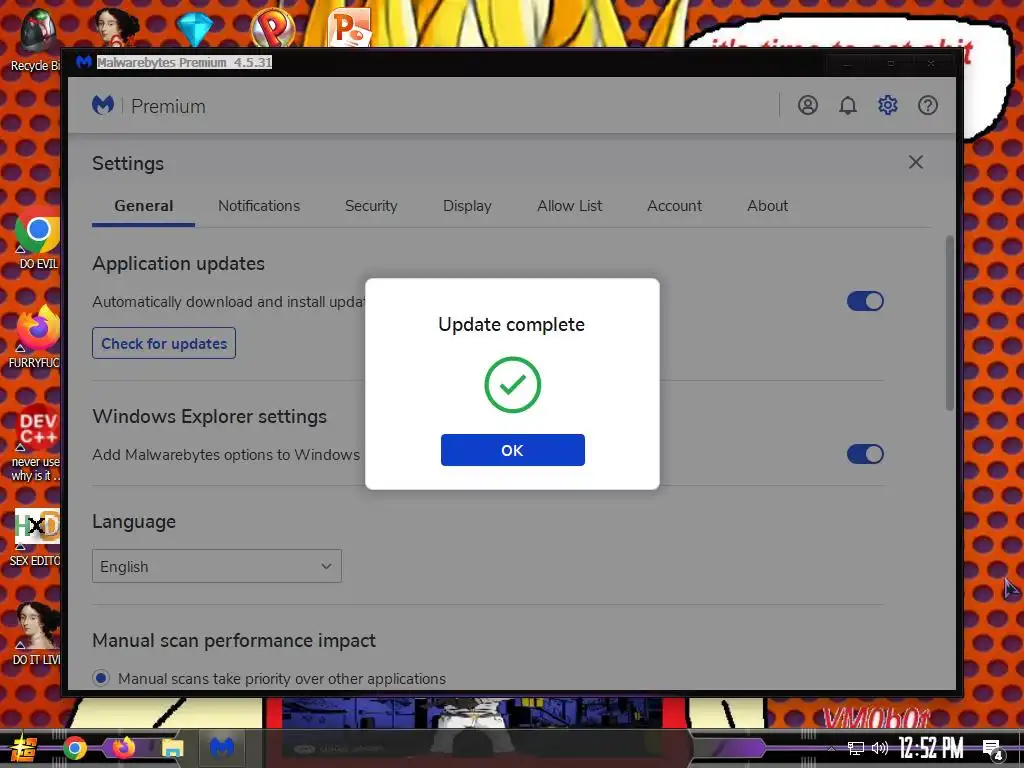Image resolution: width=1024 pixels, height=768 pixels.
Task: Click OK in Update complete dialog
Action: tap(512, 450)
